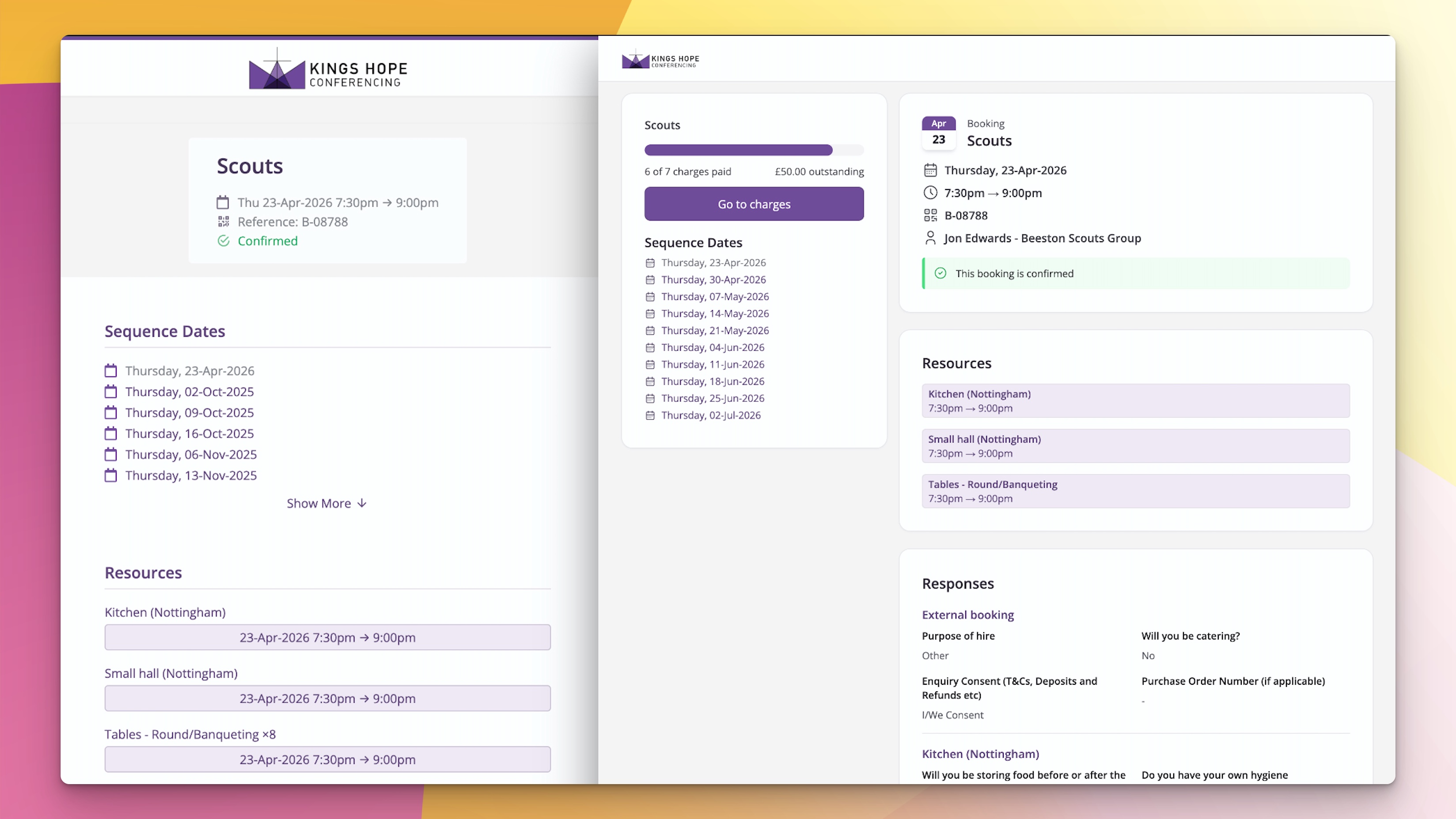1456x819 pixels.
Task: Click 'This booking is confirmed' banner text
Action: tap(1014, 273)
